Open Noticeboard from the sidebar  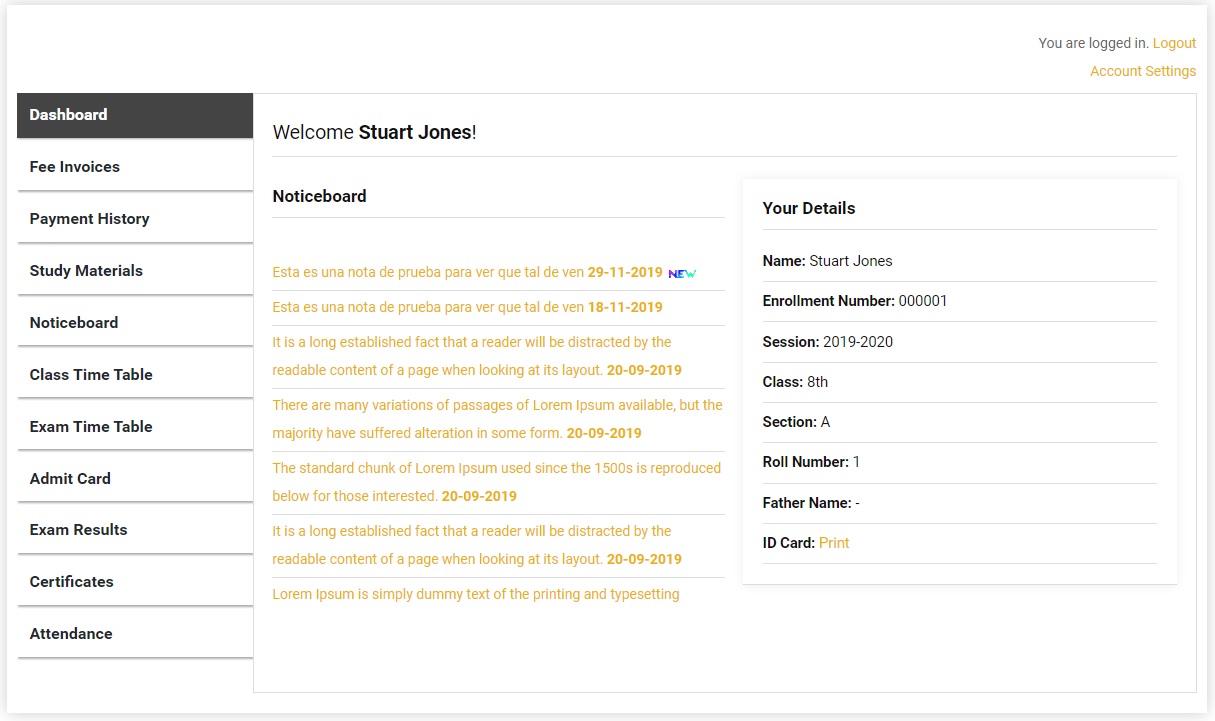coord(135,323)
